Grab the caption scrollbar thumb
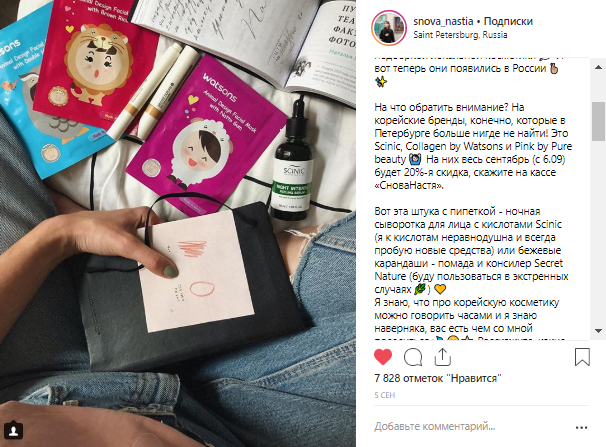The height and width of the screenshot is (447, 606). [x=598, y=121]
